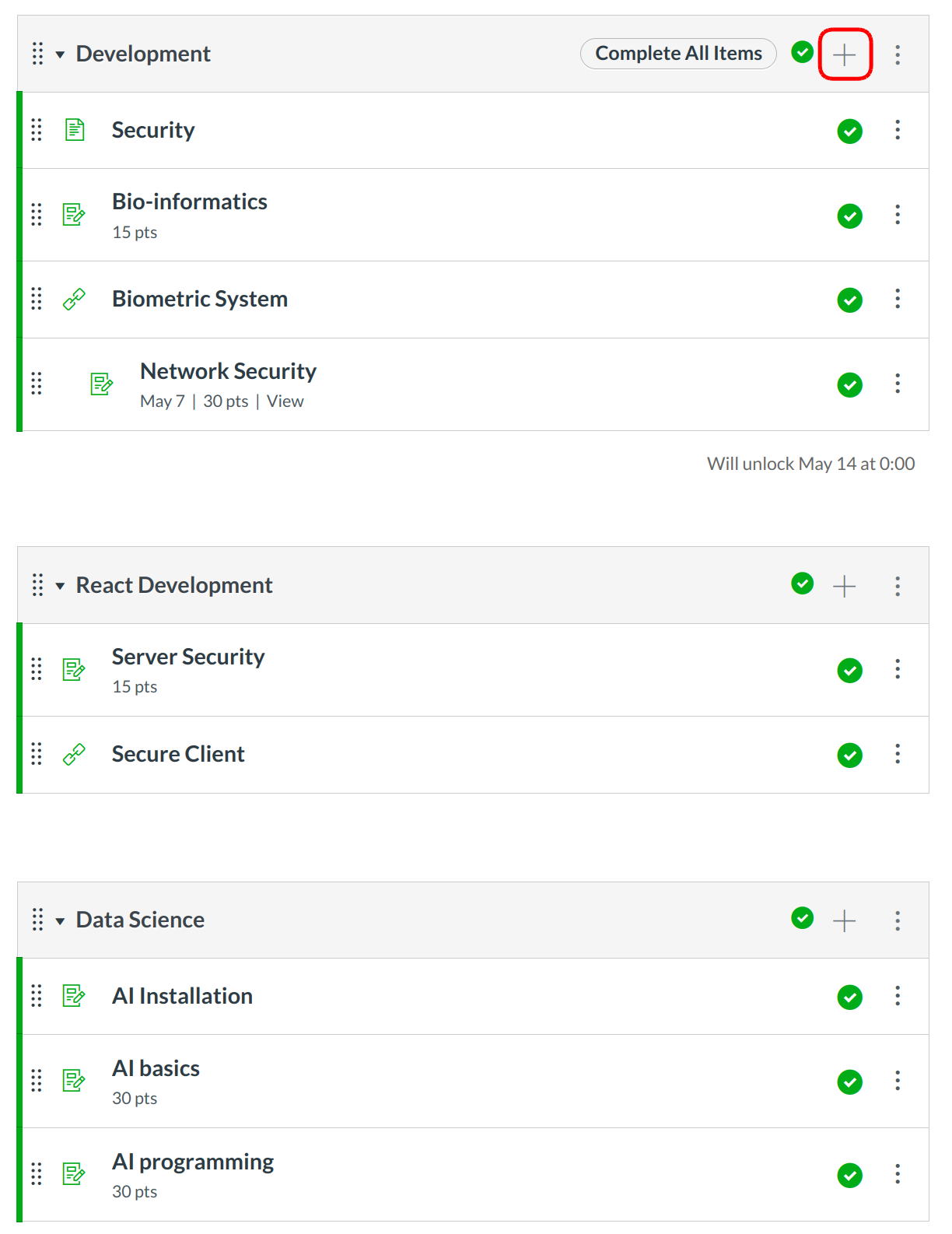This screenshot has width=952, height=1234.
Task: Click the assignment icon beside AI basics
Action: 74,1081
